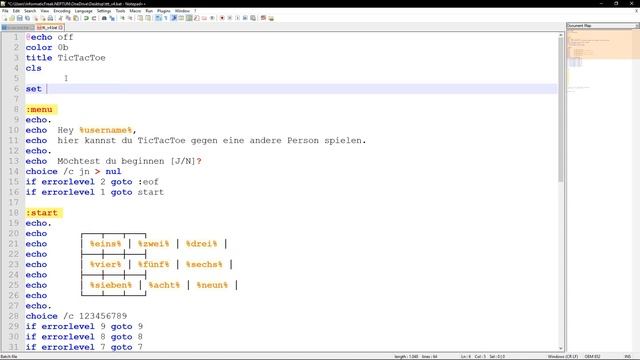Open the View menu
Viewport: 640px width, 360px height.
click(x=44, y=11)
